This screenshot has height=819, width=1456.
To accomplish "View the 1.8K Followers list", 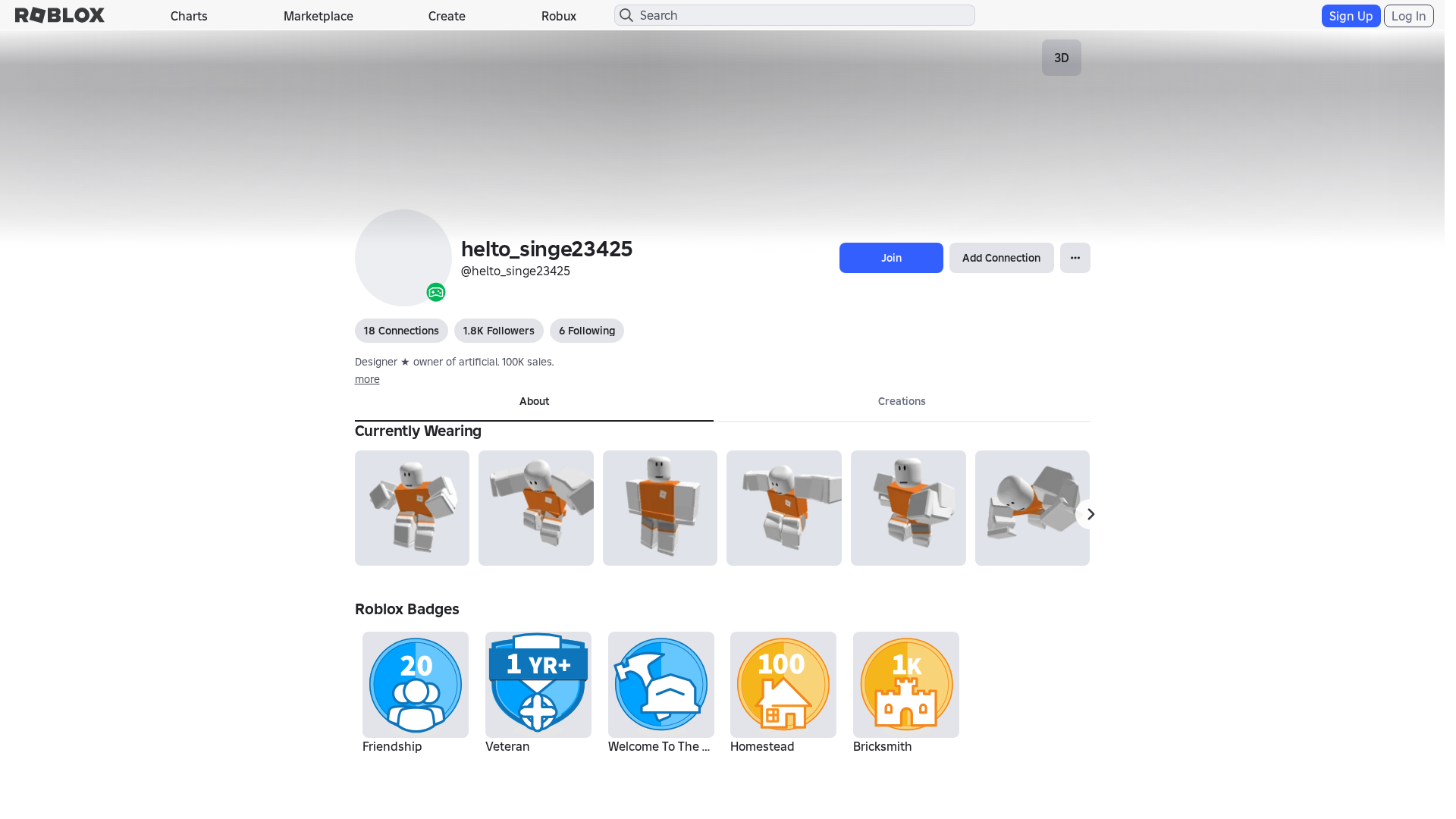I will (499, 331).
